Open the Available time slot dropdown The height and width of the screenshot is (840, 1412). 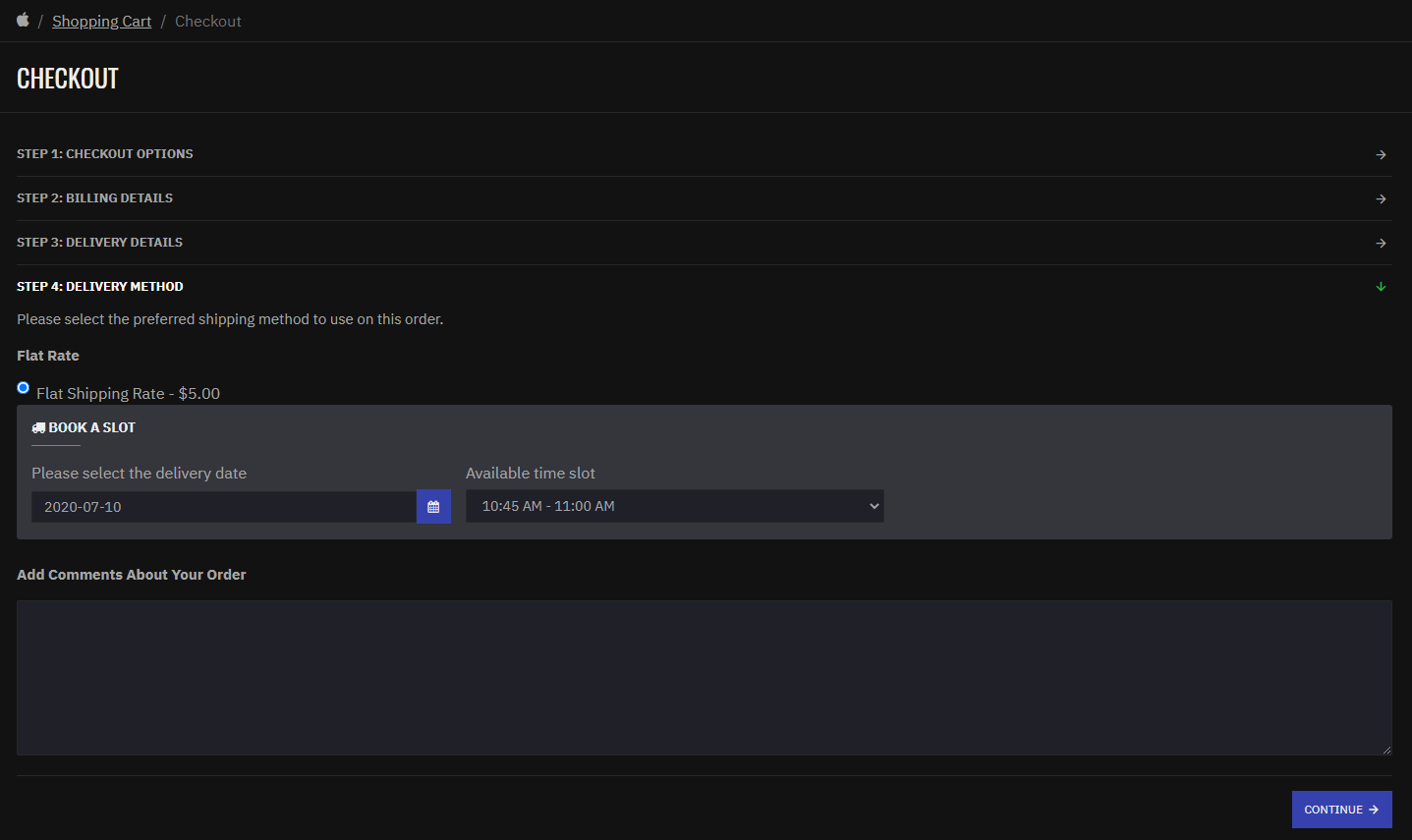[675, 506]
